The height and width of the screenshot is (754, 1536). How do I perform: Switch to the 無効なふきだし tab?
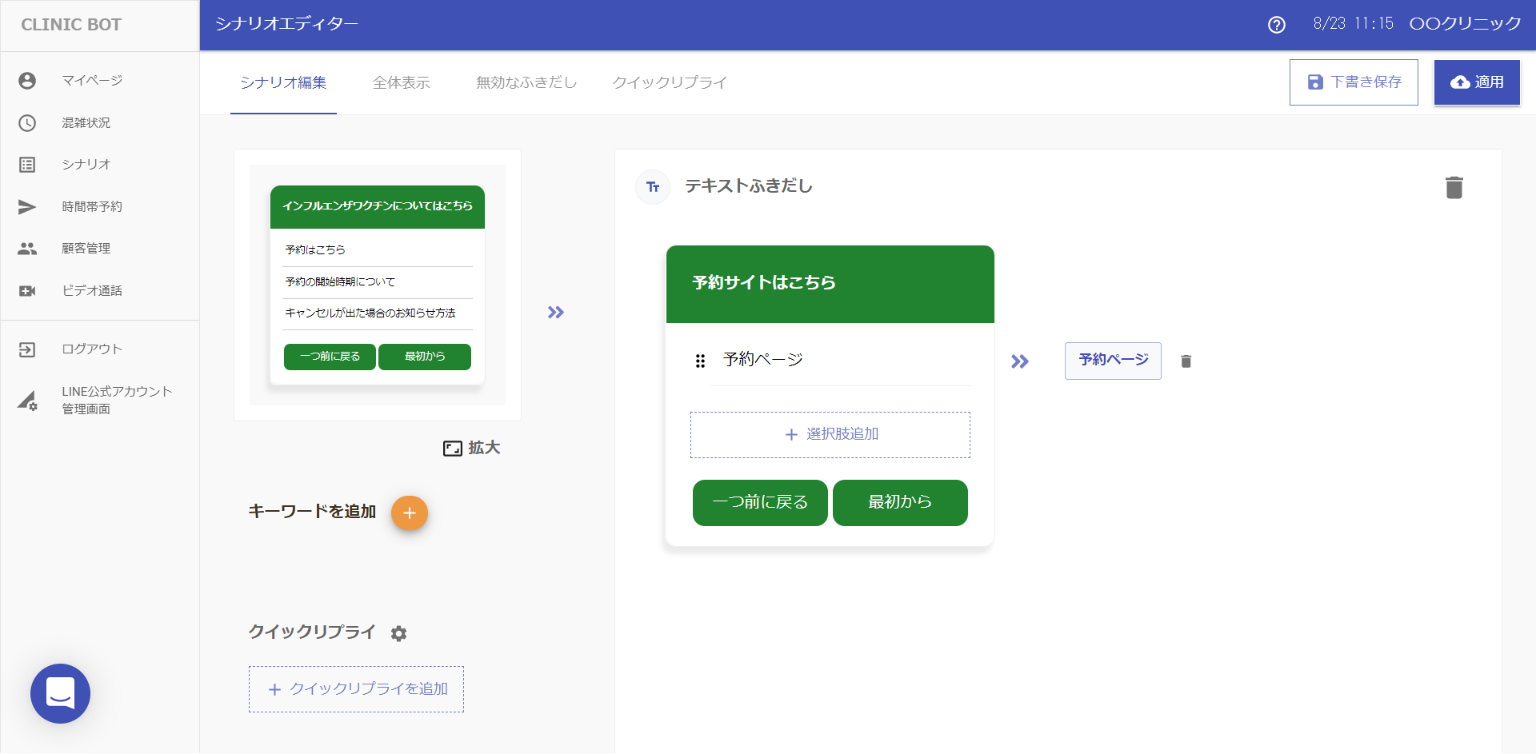pos(526,83)
